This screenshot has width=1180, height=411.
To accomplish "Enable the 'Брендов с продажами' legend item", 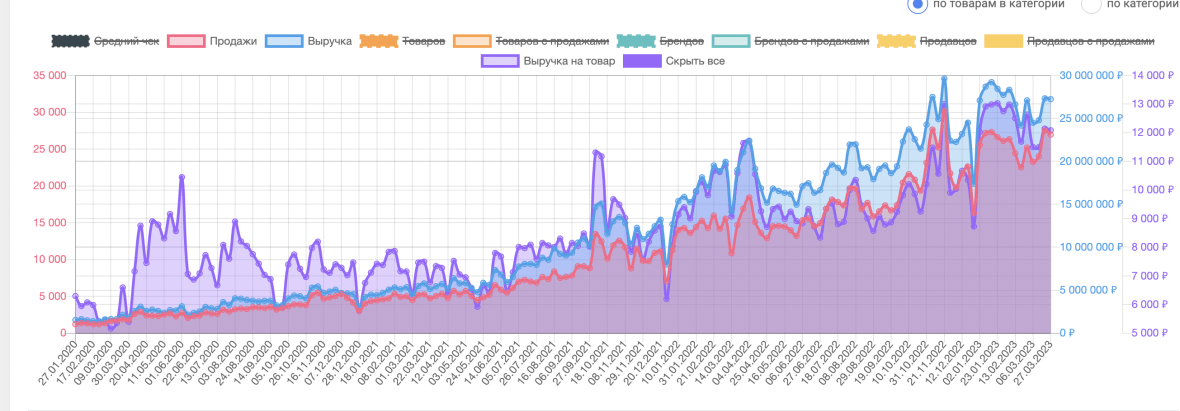I will click(790, 41).
